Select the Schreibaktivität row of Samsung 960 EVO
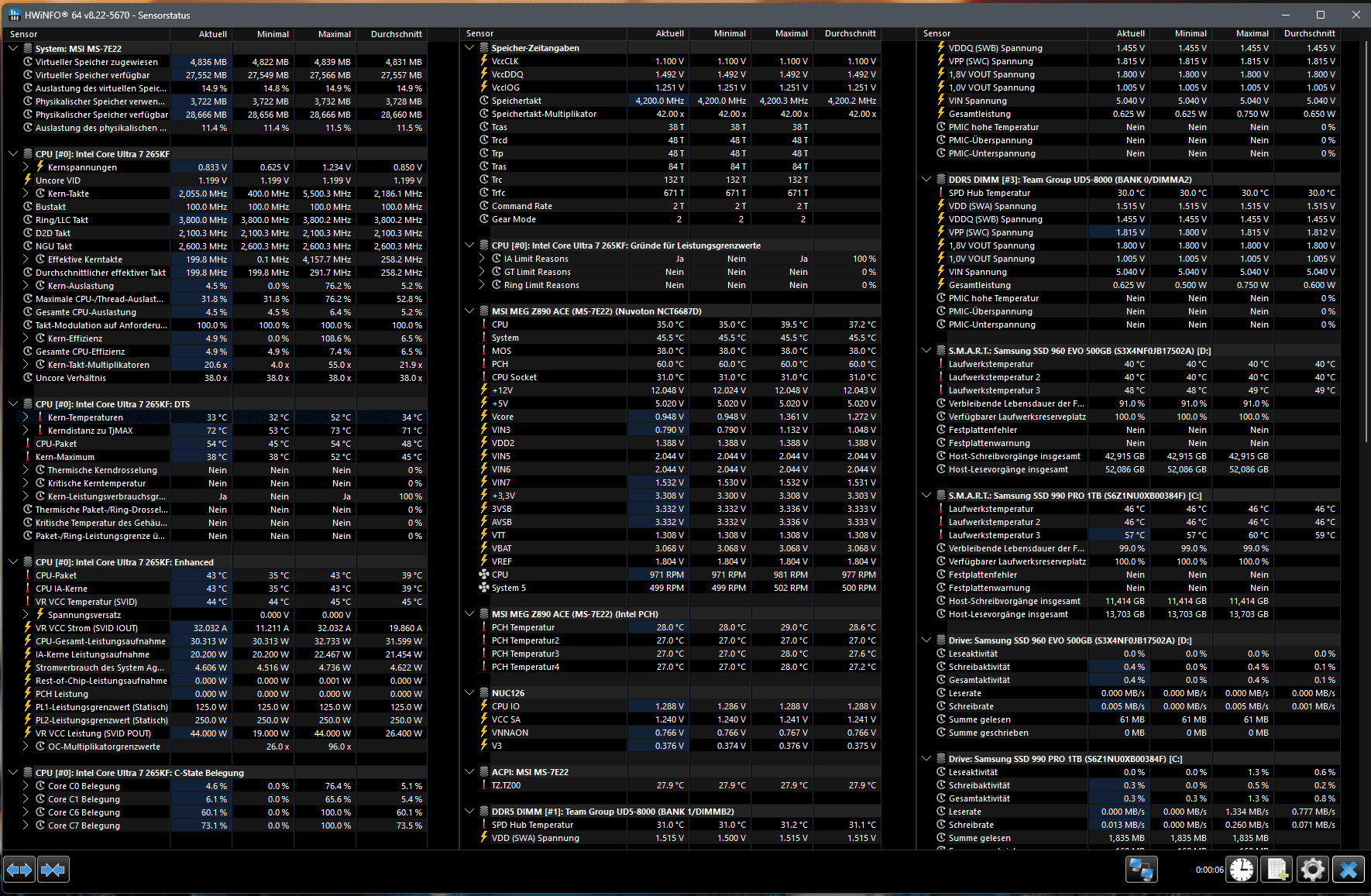This screenshot has height=896, width=1371. 1129,667
